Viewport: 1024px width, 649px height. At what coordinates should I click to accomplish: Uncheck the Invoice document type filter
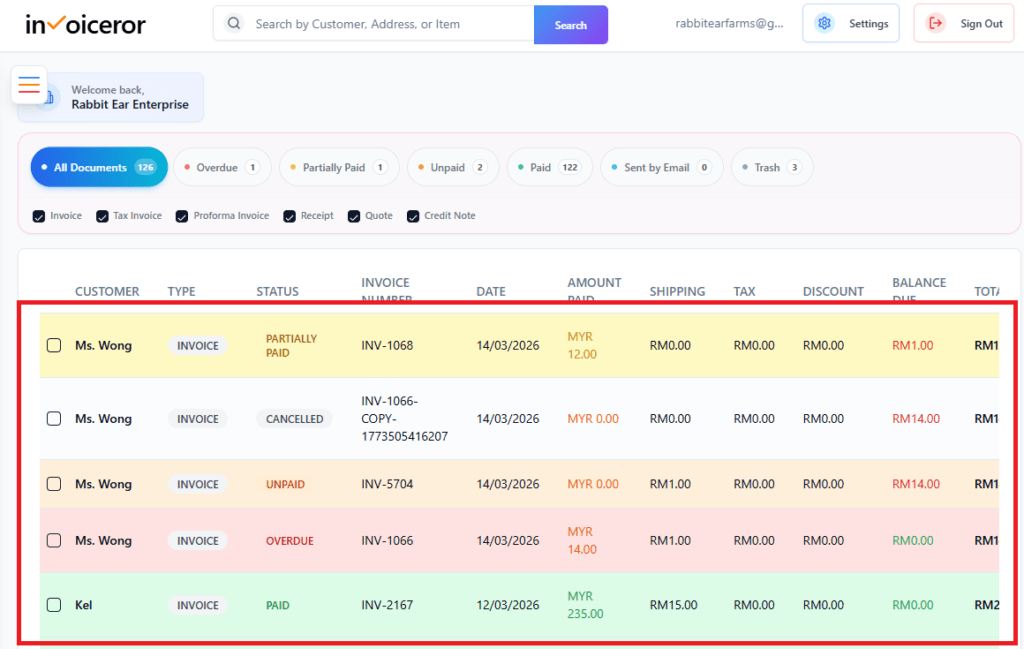[38, 215]
